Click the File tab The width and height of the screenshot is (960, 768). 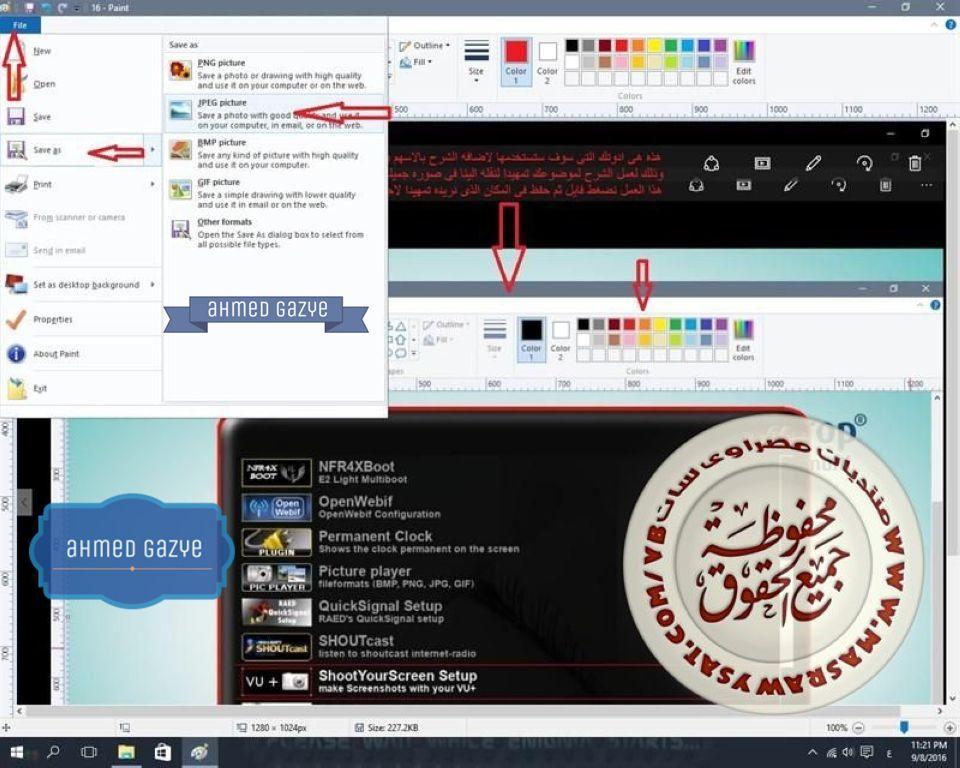pos(20,25)
